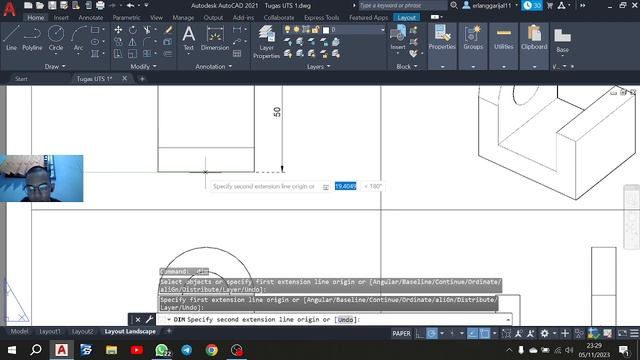This screenshot has width=640, height=360.
Task: Click the highlighted distance value input box
Action: point(345,186)
